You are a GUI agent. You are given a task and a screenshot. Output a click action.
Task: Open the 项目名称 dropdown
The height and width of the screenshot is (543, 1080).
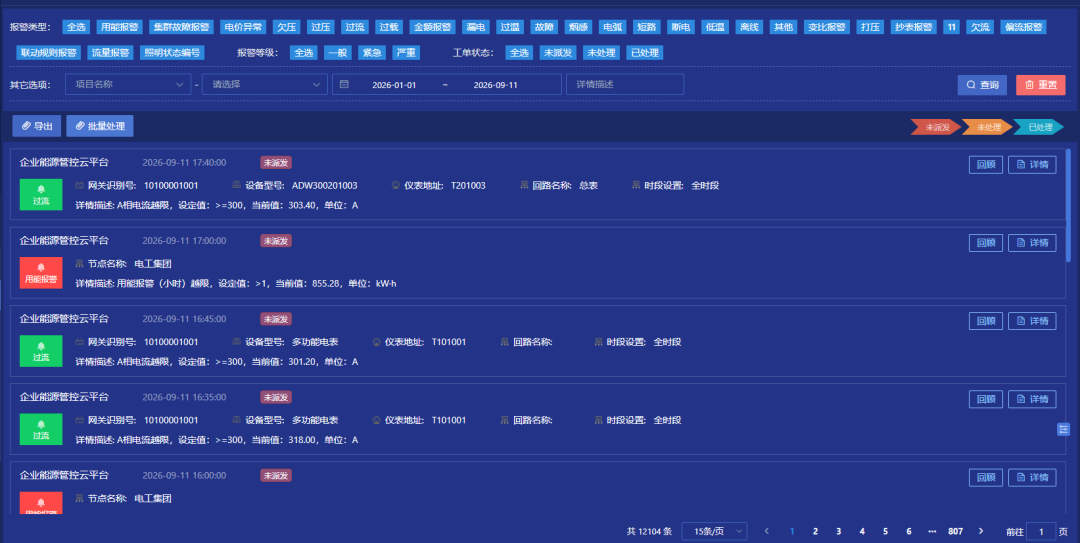(128, 84)
